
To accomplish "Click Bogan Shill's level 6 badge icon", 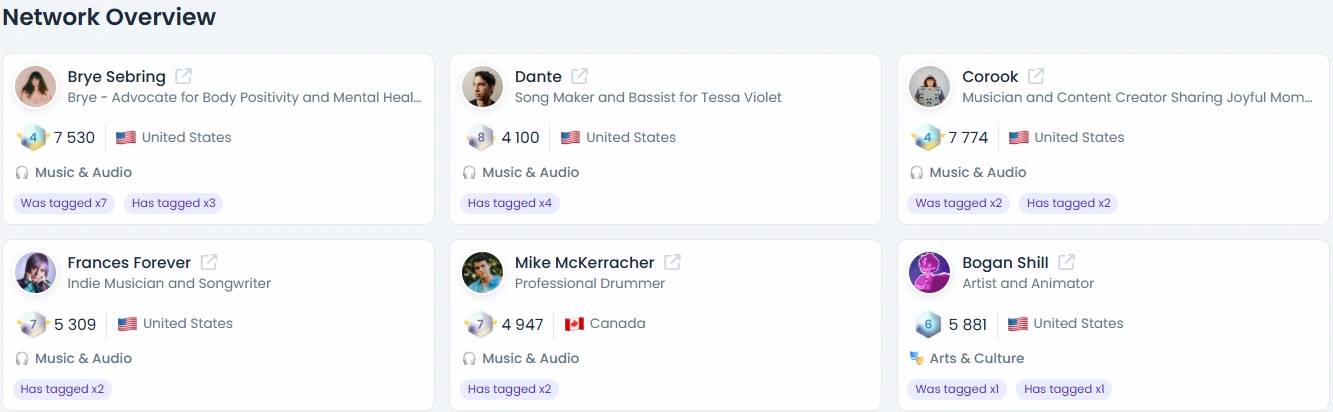I will (928, 324).
